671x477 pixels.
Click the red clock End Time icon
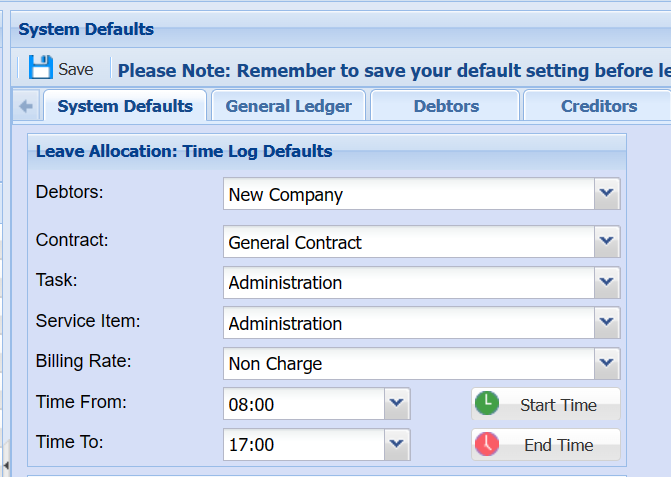487,444
